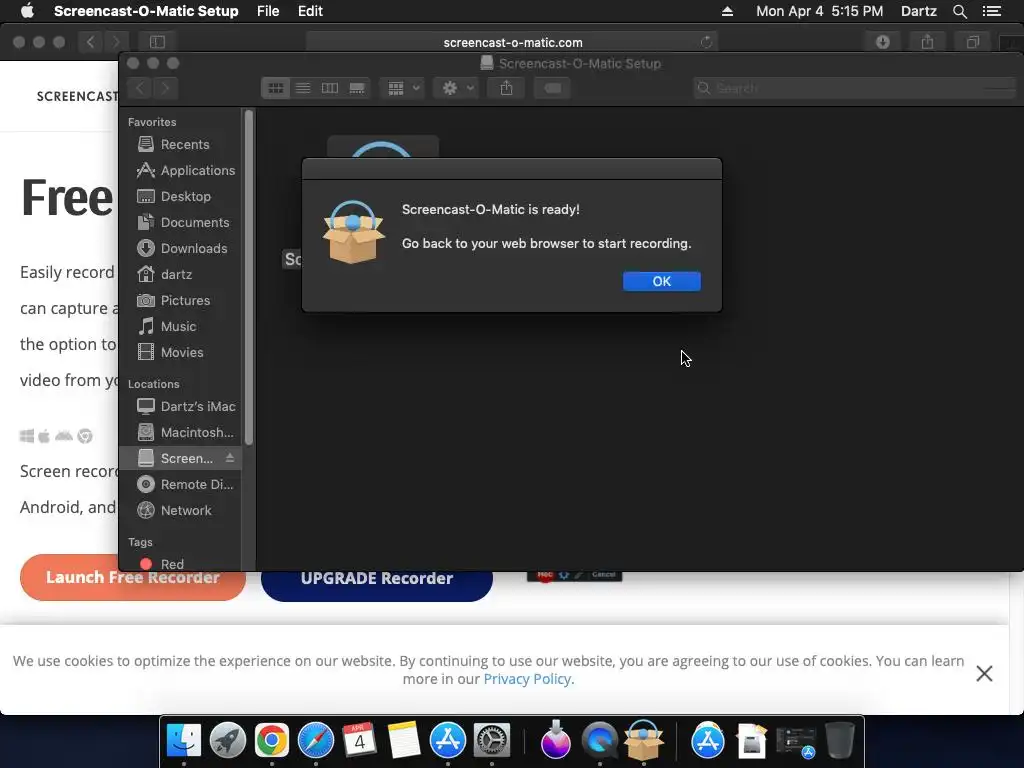Go forward in the Finder window

[x=165, y=88]
